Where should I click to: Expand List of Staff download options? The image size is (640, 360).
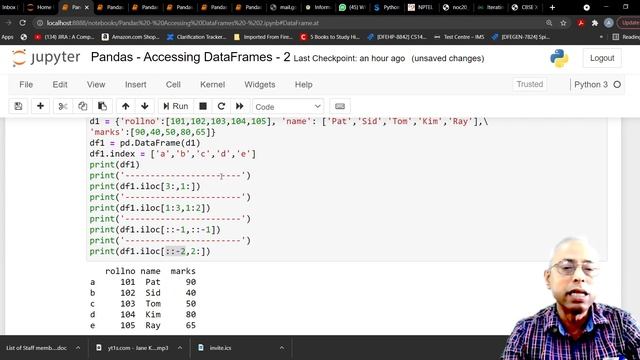pyautogui.click(x=78, y=348)
